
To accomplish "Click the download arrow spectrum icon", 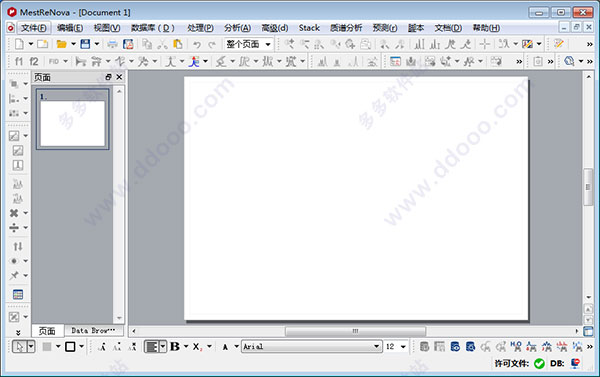I will (411, 61).
